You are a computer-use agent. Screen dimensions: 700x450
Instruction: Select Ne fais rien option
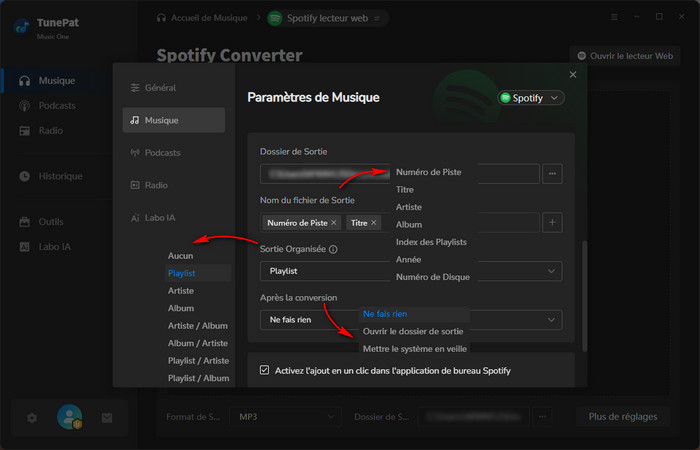click(x=414, y=314)
